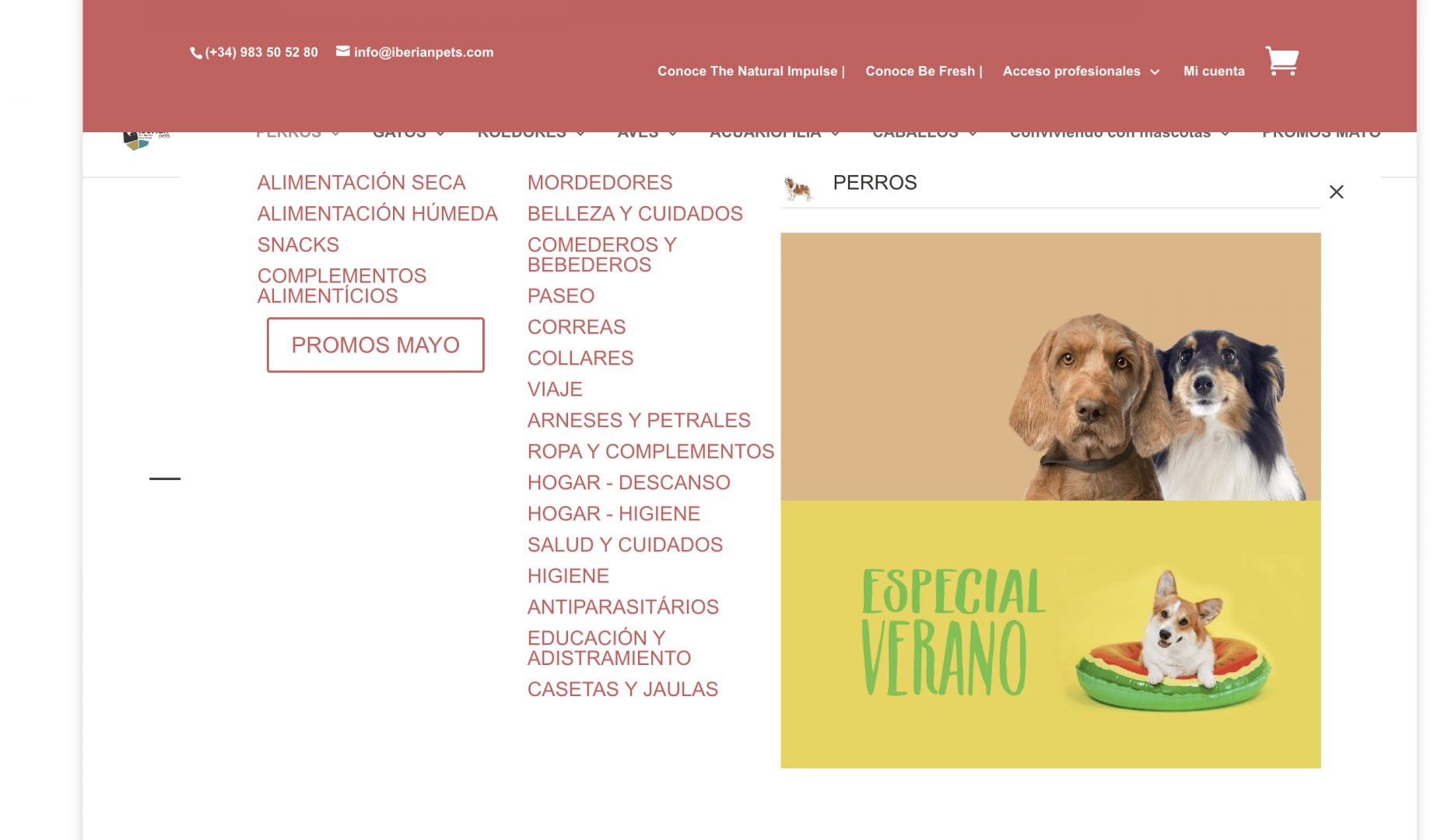The image size is (1455, 840).
Task: Click the two dogs banner image
Action: pos(1050,366)
